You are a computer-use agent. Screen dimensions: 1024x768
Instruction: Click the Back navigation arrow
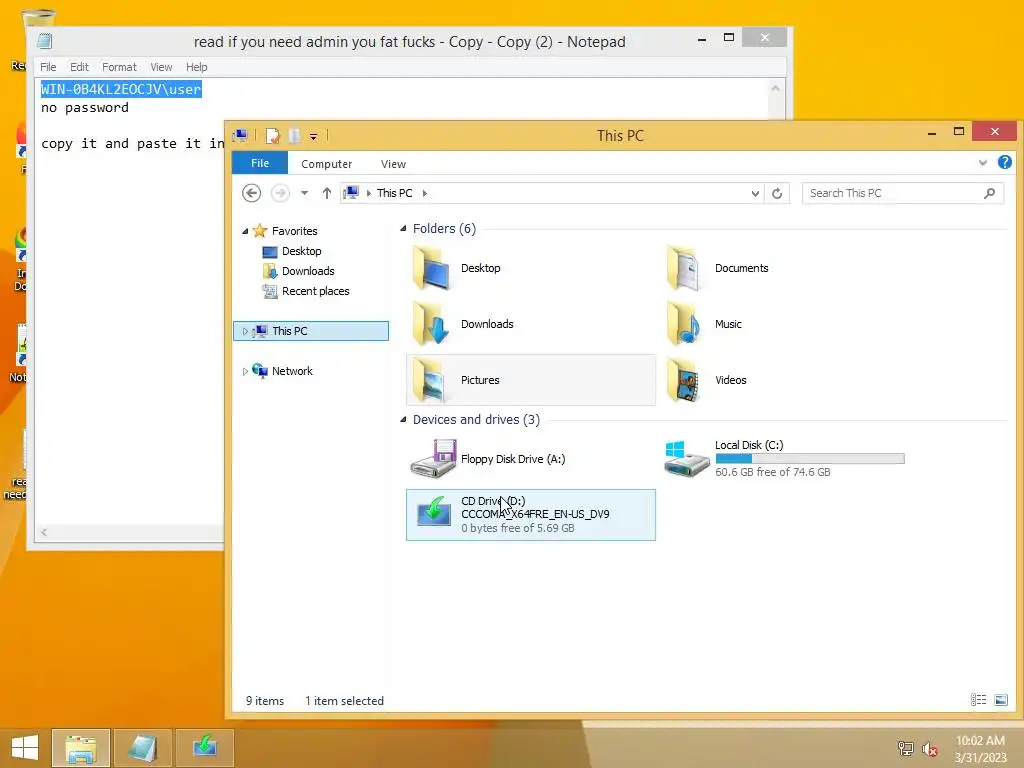pyautogui.click(x=251, y=193)
